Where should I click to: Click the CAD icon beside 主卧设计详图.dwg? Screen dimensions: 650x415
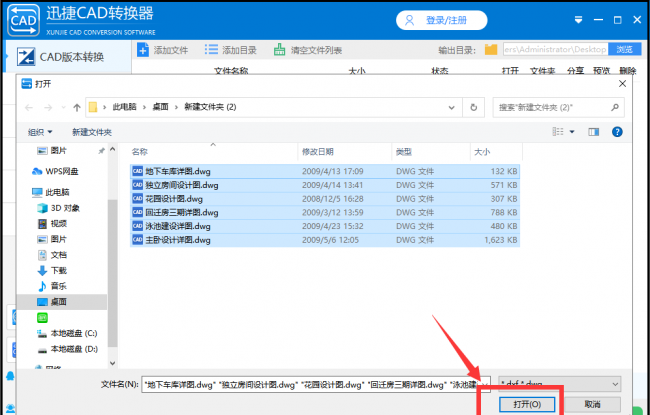coord(137,240)
